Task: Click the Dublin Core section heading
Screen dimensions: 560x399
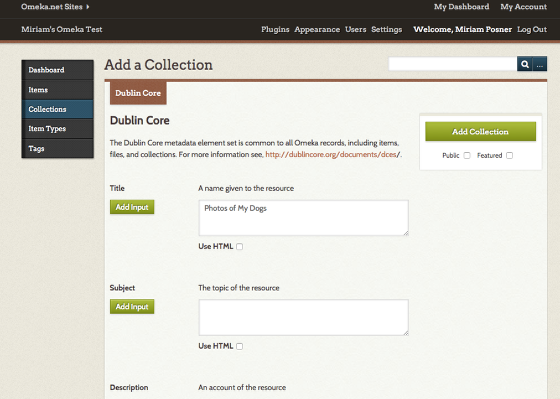Action: click(140, 120)
